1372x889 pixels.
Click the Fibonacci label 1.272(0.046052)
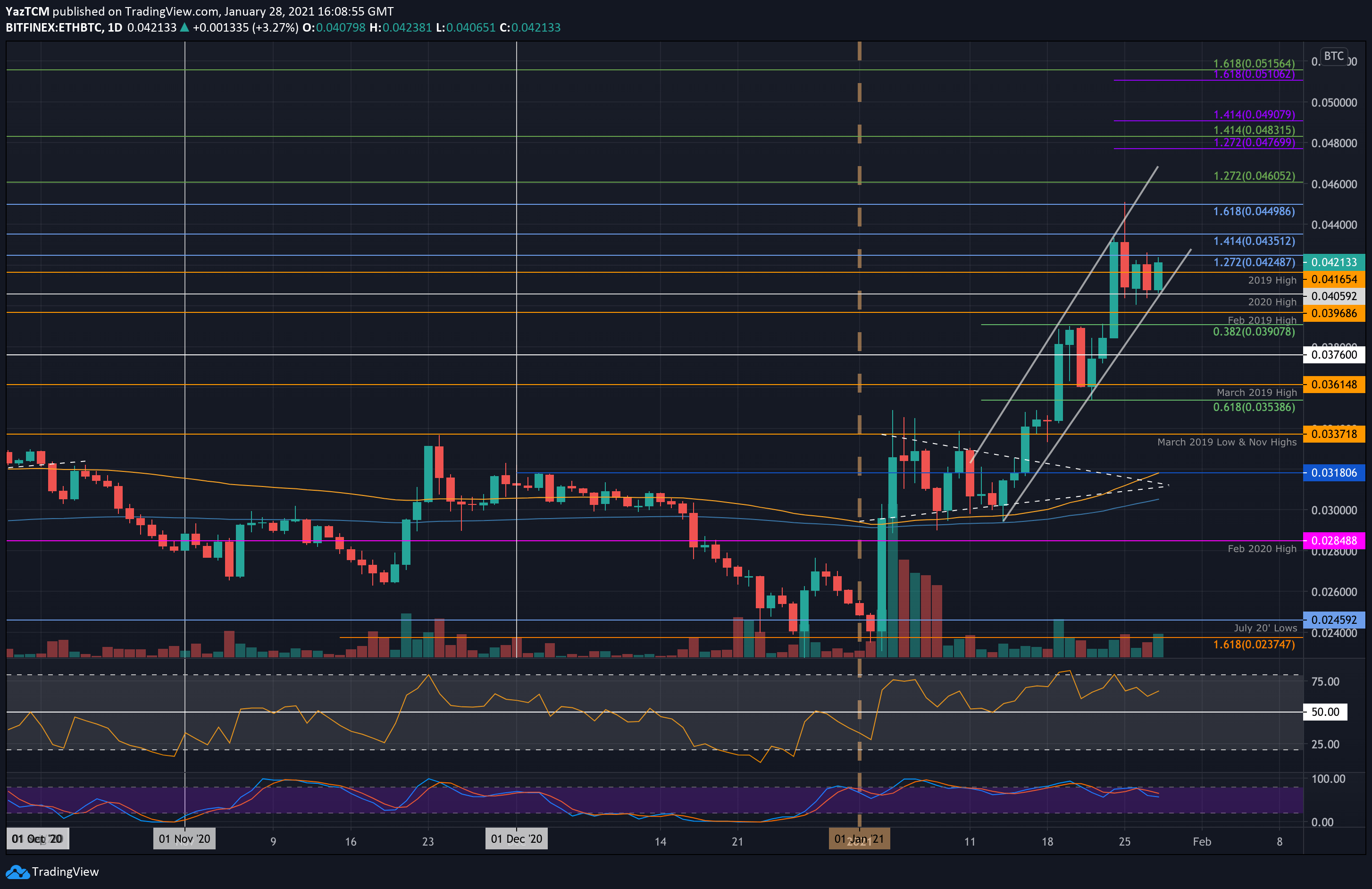pos(1254,176)
